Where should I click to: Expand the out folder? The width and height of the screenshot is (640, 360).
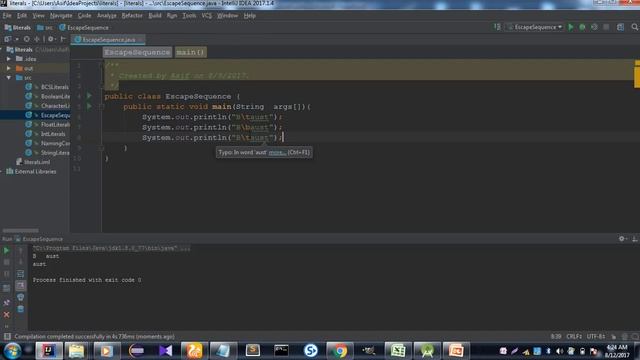pyautogui.click(x=9, y=68)
